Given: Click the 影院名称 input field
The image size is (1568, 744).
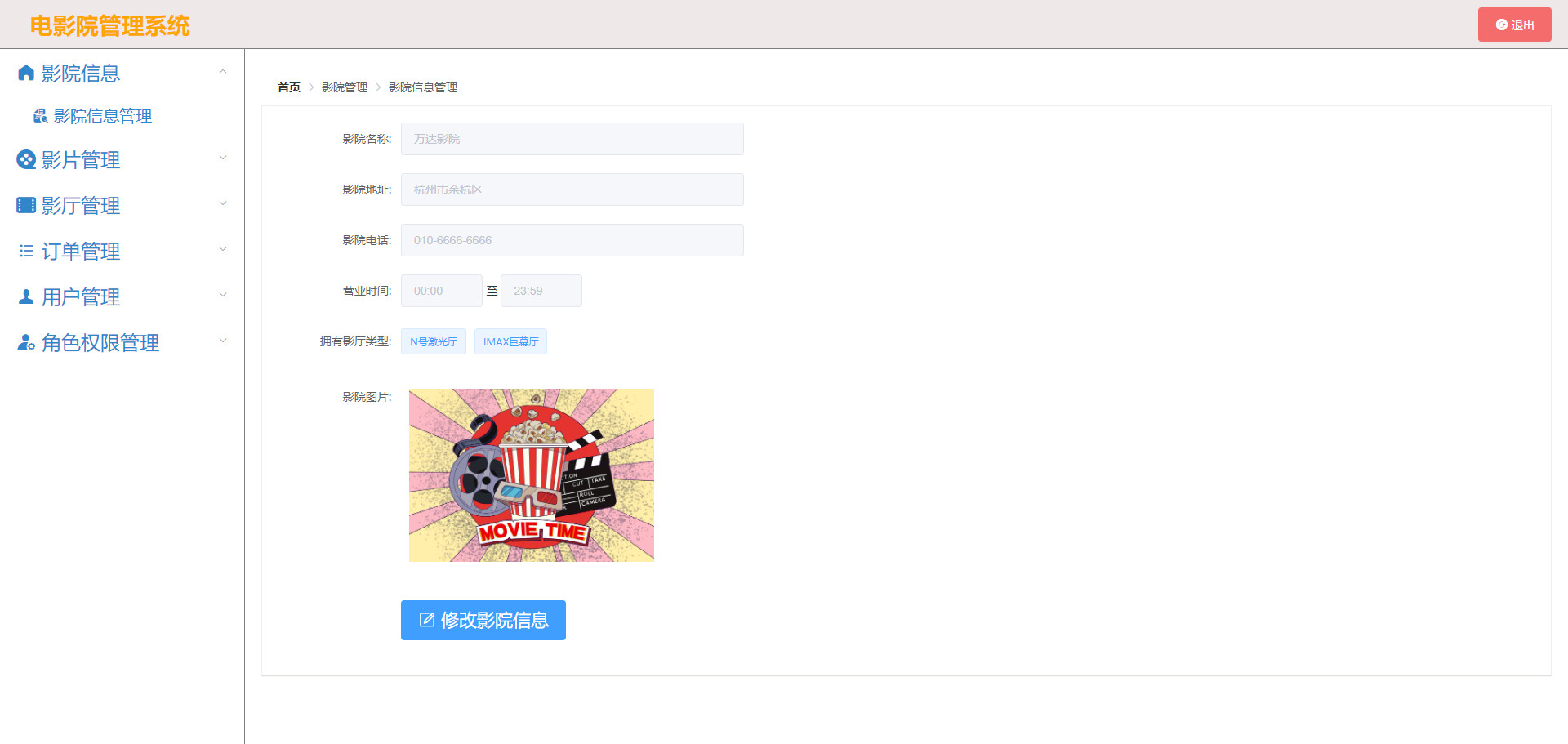Looking at the screenshot, I should 572,139.
